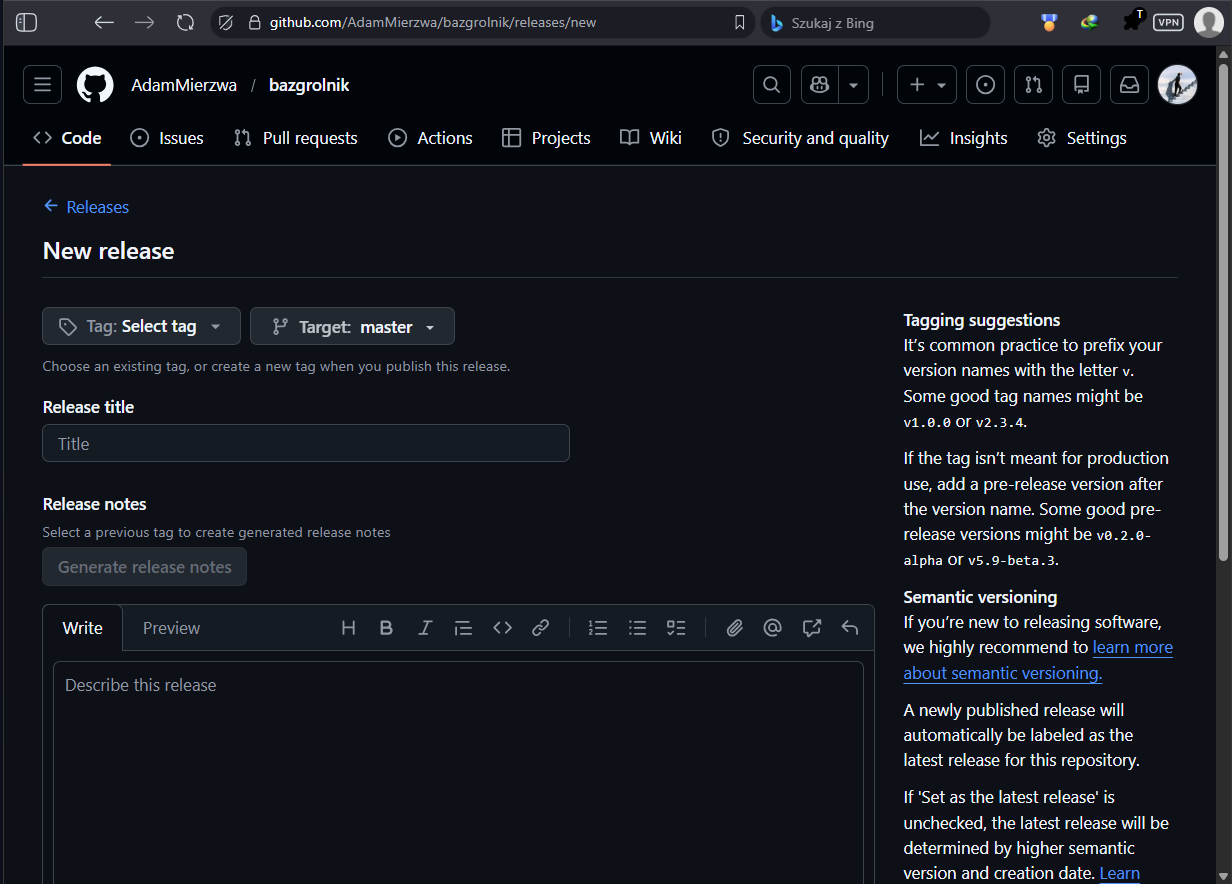Click the search magnifier icon
This screenshot has width=1232, height=884.
[771, 85]
